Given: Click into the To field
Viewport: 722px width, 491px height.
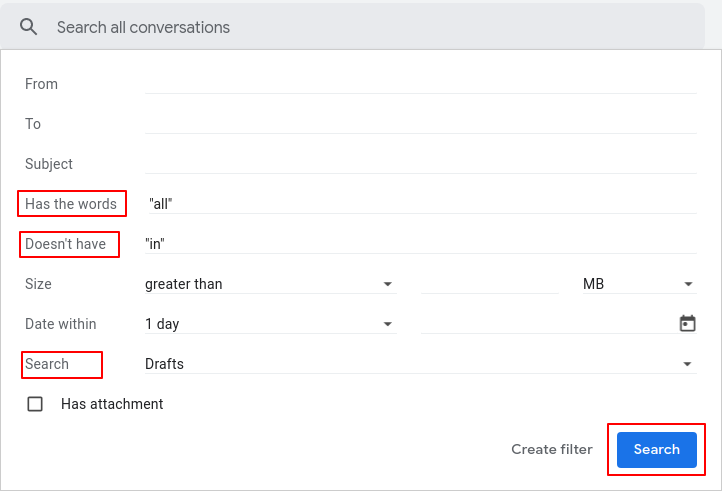Looking at the screenshot, I should point(420,123).
